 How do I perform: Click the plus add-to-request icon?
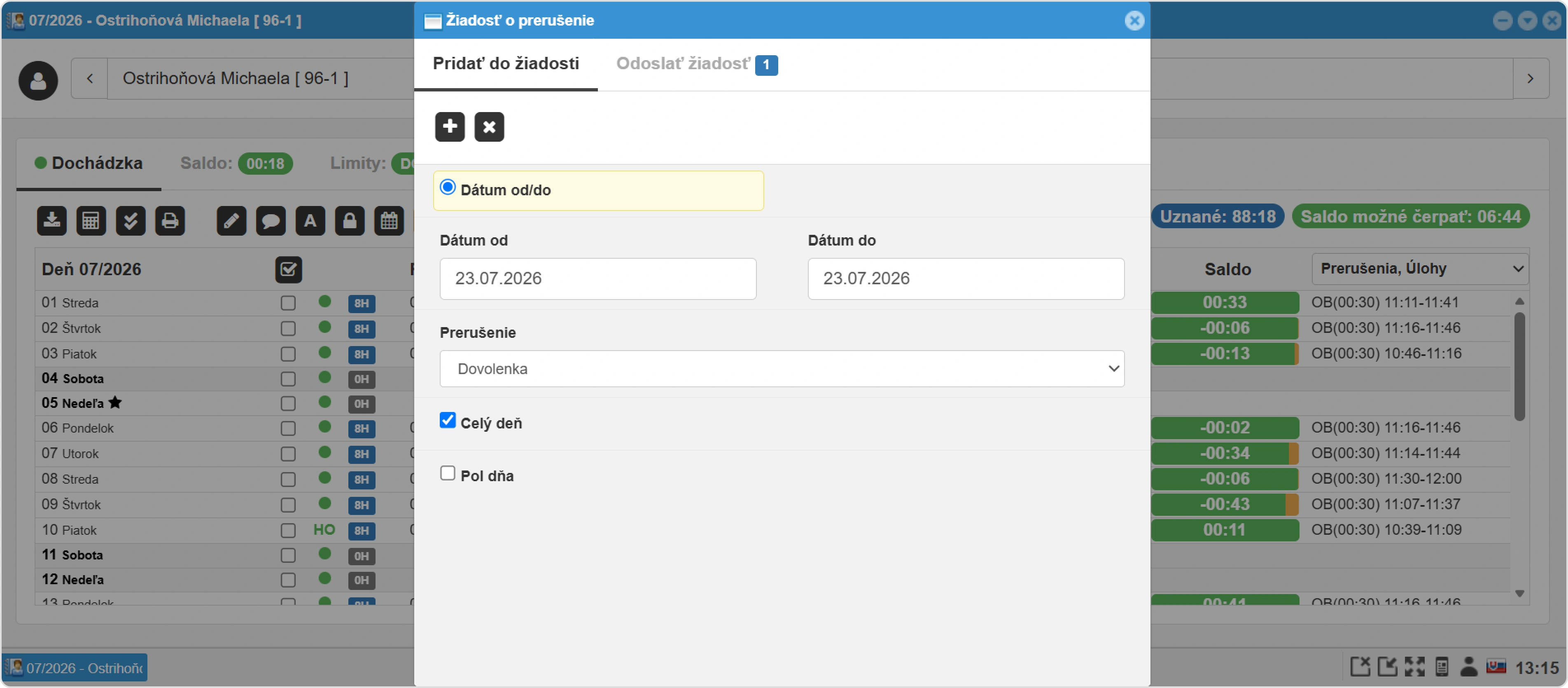click(449, 126)
